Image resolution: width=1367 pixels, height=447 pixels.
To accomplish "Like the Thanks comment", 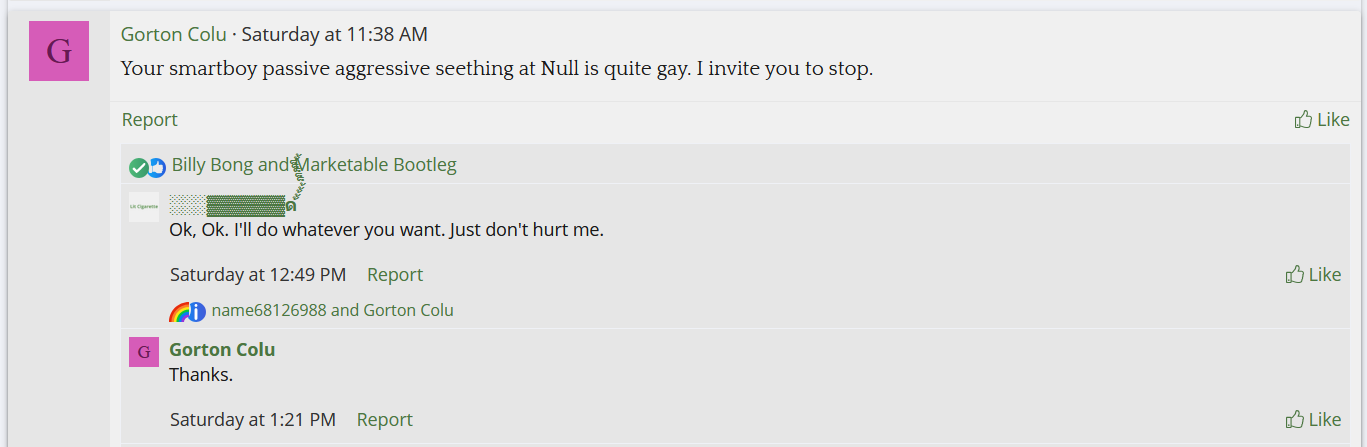I will [1313, 420].
